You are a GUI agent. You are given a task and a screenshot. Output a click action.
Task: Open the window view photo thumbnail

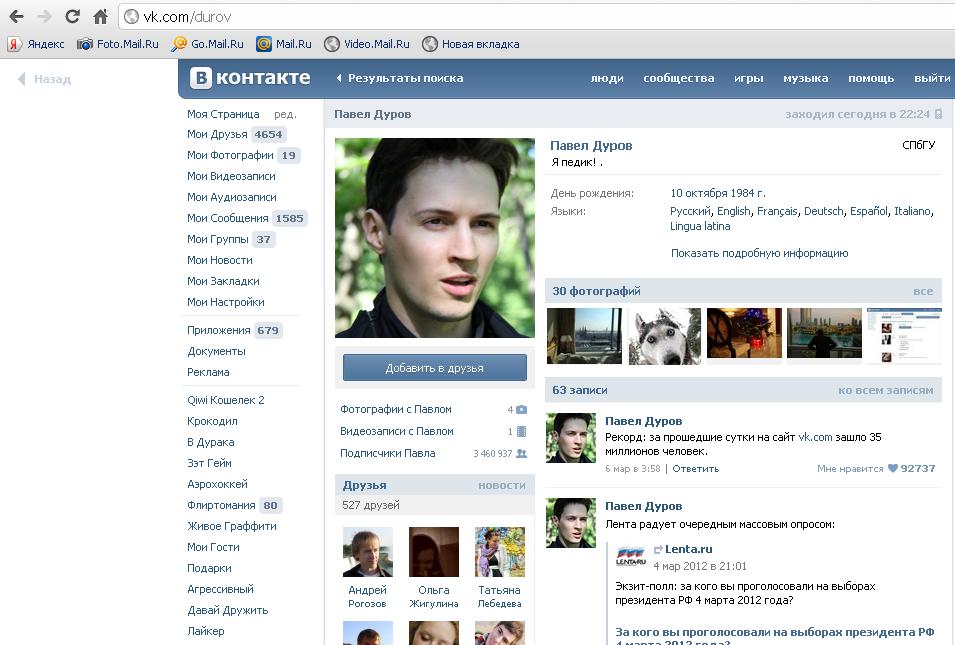coord(584,336)
